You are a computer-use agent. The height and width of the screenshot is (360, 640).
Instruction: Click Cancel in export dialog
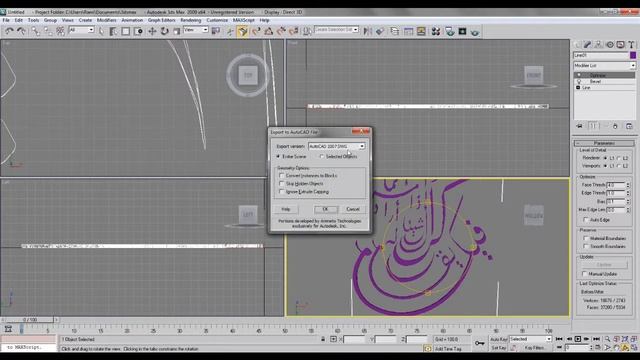pos(353,209)
